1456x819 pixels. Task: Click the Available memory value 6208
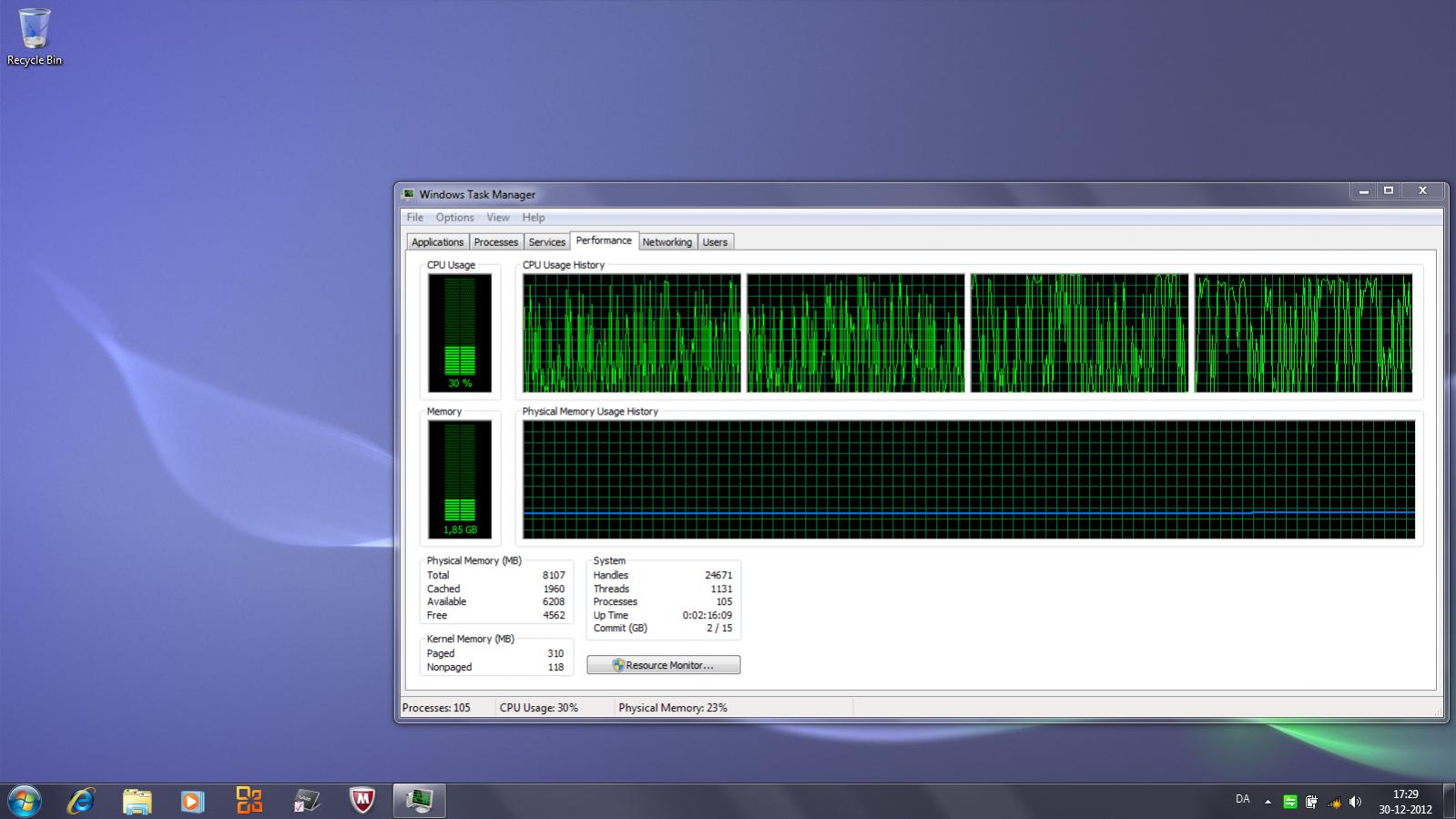pyautogui.click(x=554, y=602)
